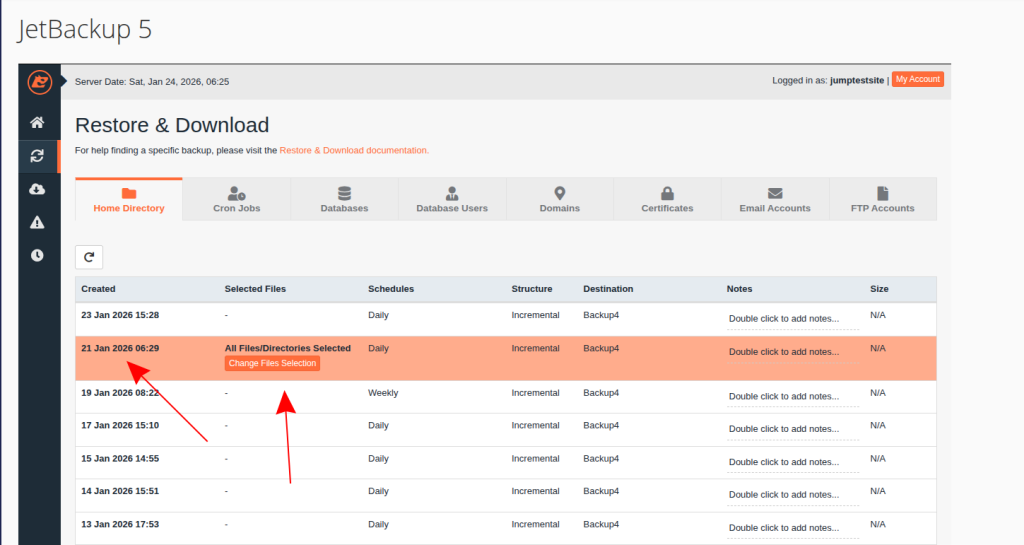Open the Alerts warning triangle icon

point(37,222)
